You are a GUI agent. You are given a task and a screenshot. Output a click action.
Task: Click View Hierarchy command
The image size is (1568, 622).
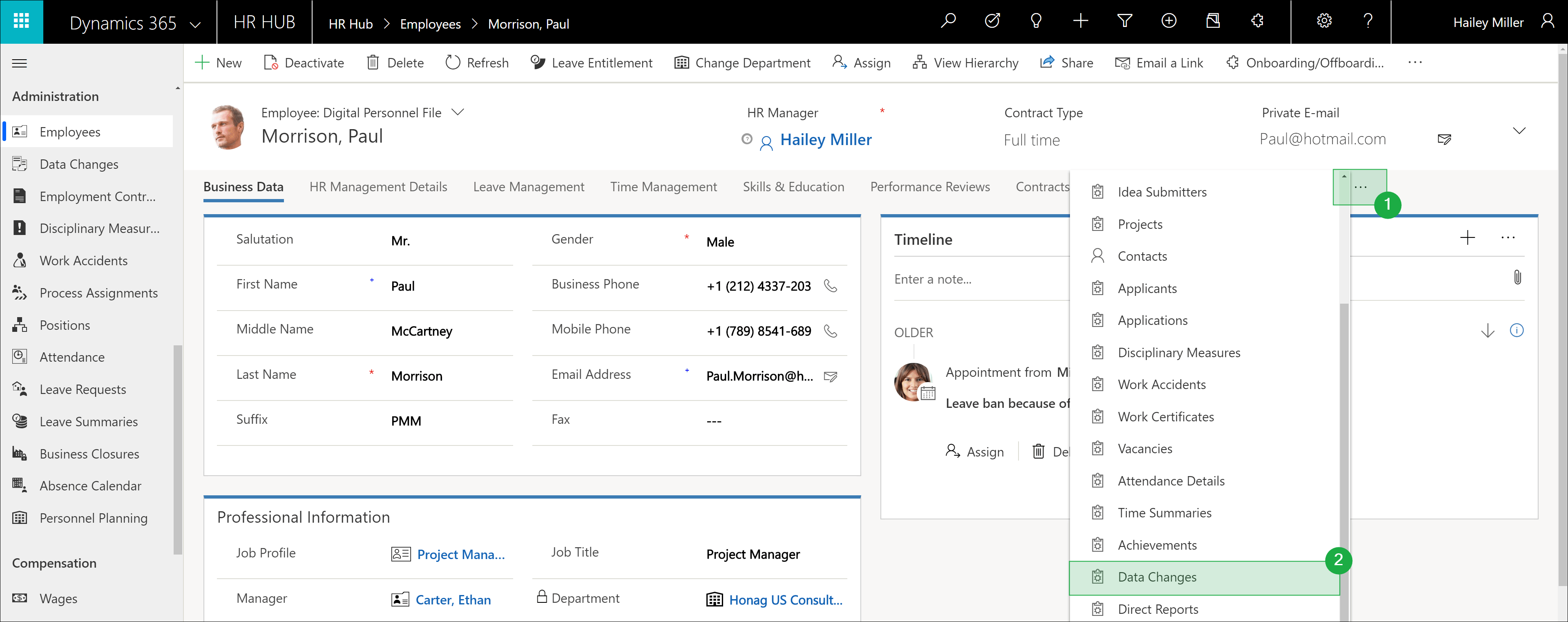(965, 63)
